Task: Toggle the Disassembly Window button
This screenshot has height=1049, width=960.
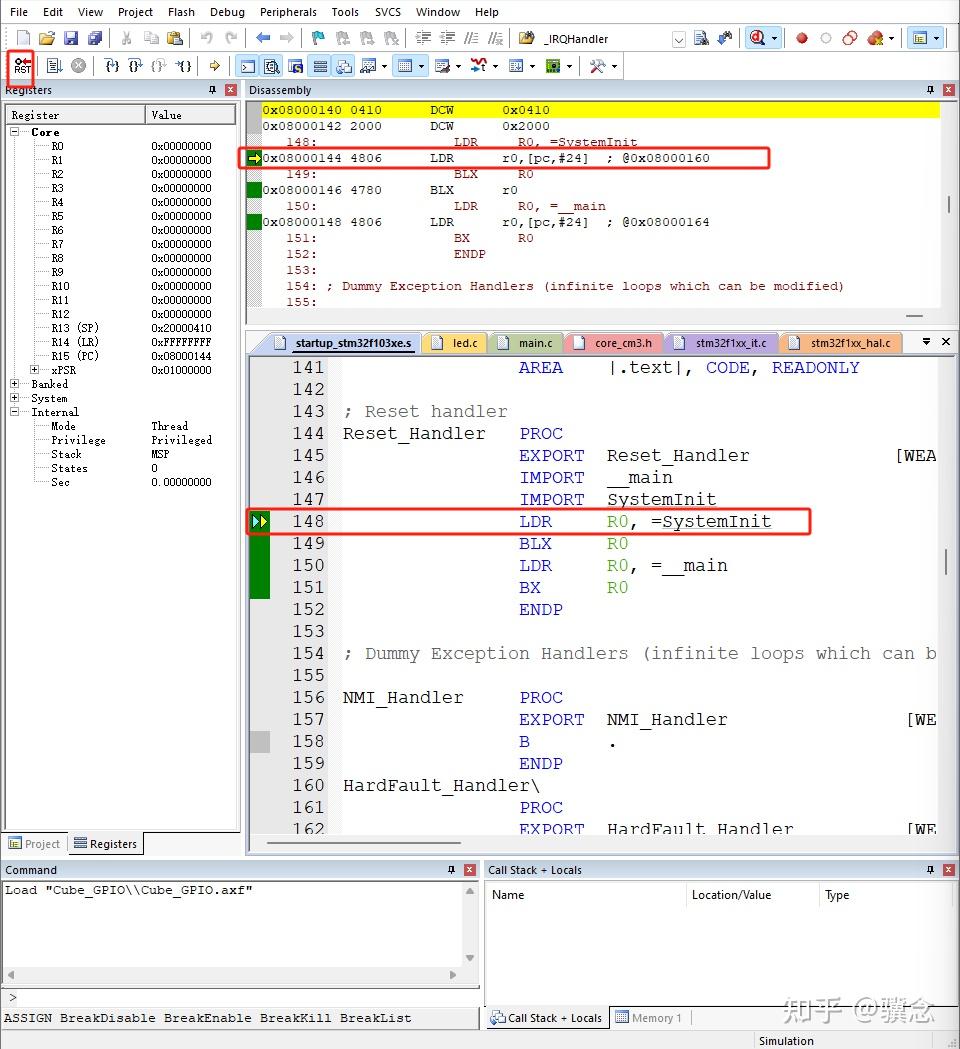Action: (271, 66)
